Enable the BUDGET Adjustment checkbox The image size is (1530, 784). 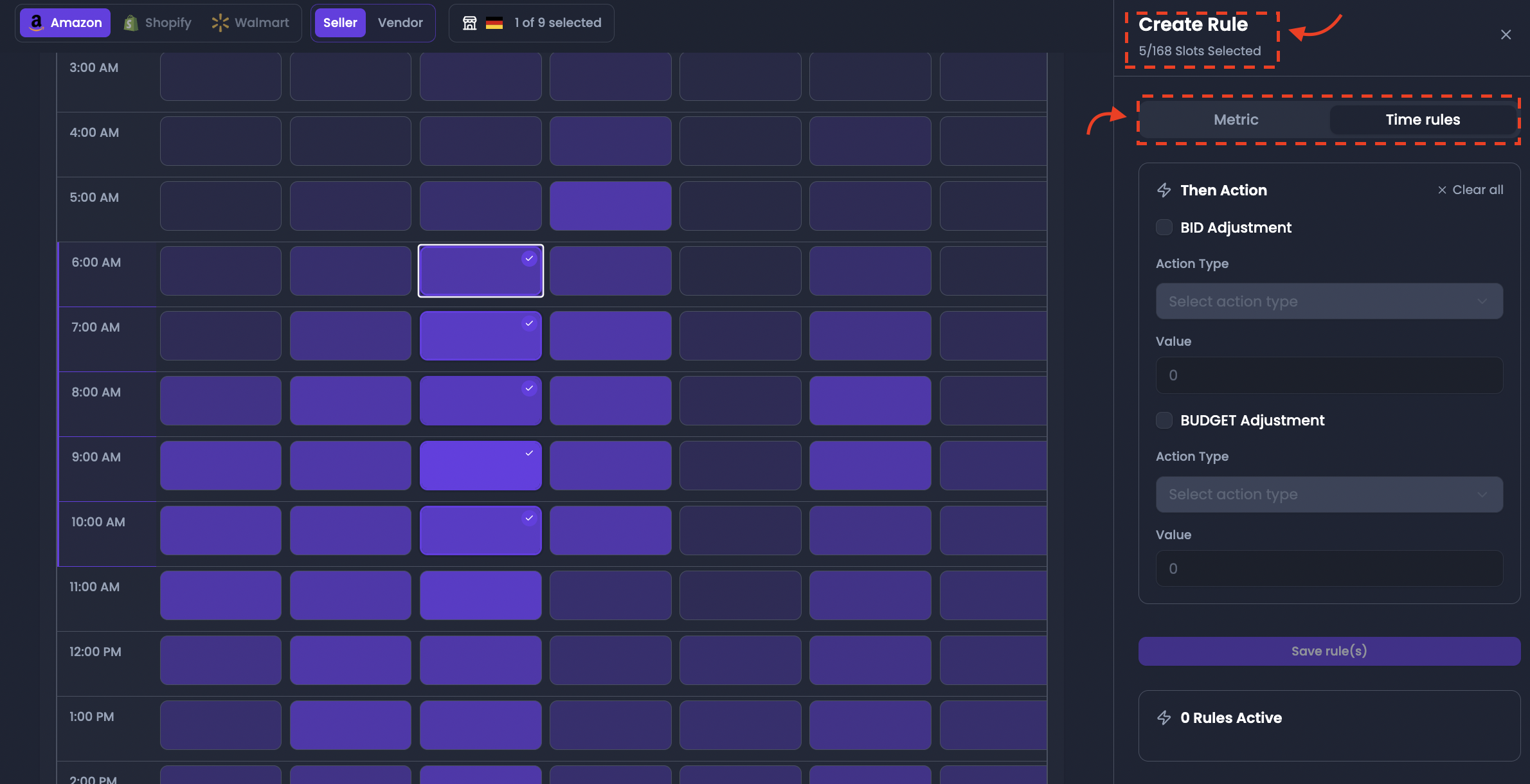(x=1164, y=420)
